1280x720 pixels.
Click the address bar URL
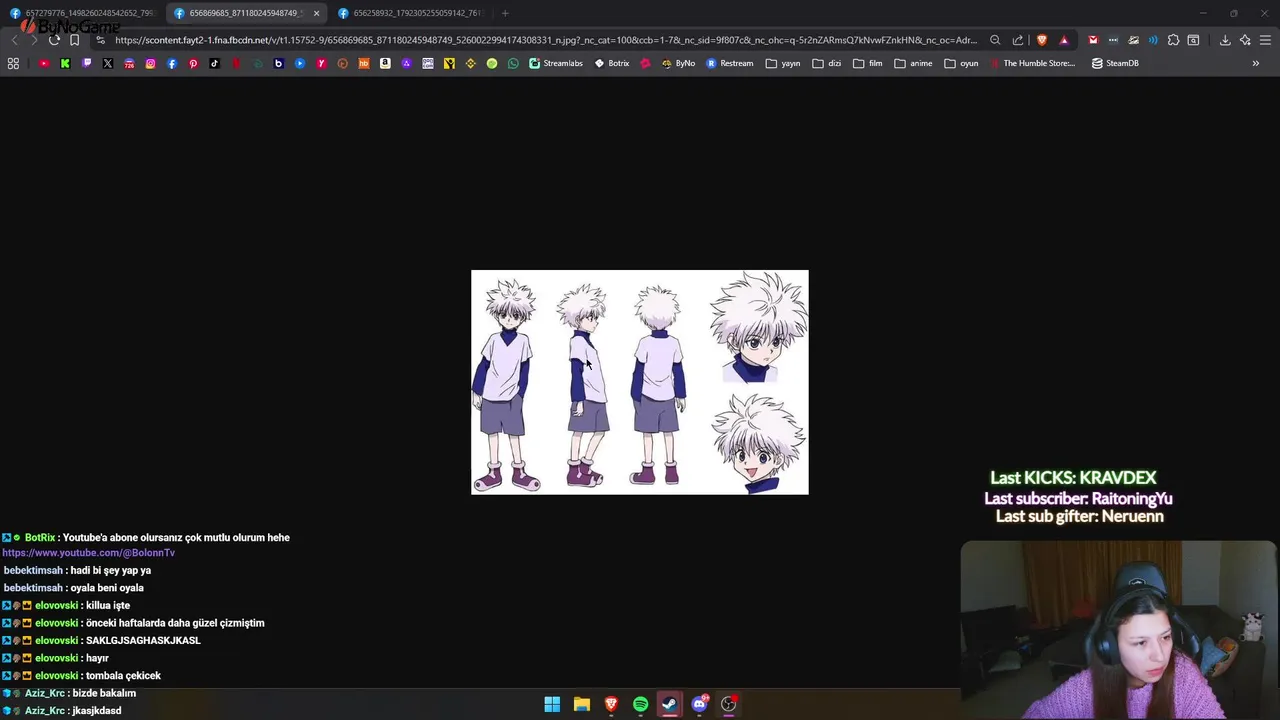tap(545, 40)
